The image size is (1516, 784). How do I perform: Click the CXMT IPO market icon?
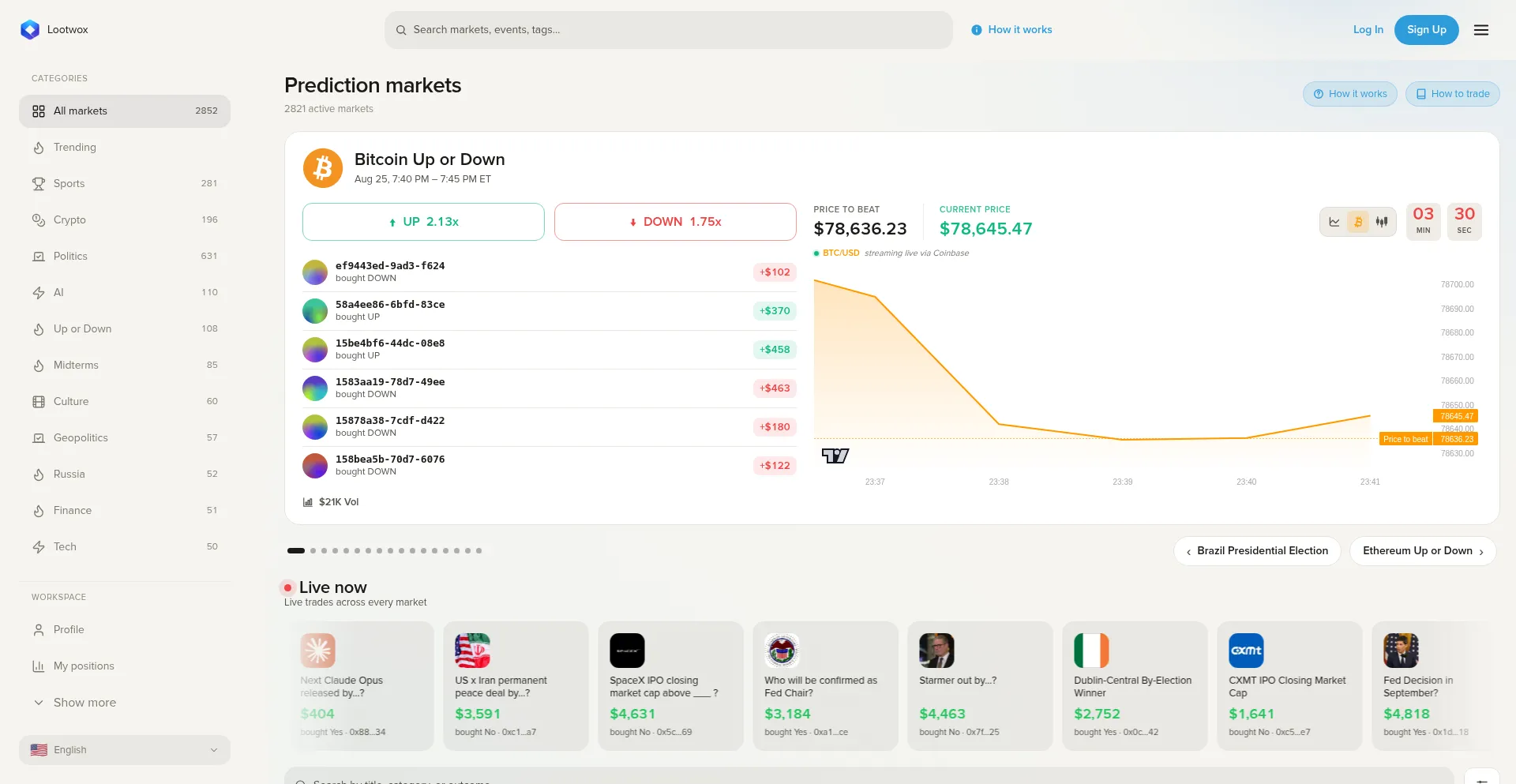click(x=1247, y=651)
